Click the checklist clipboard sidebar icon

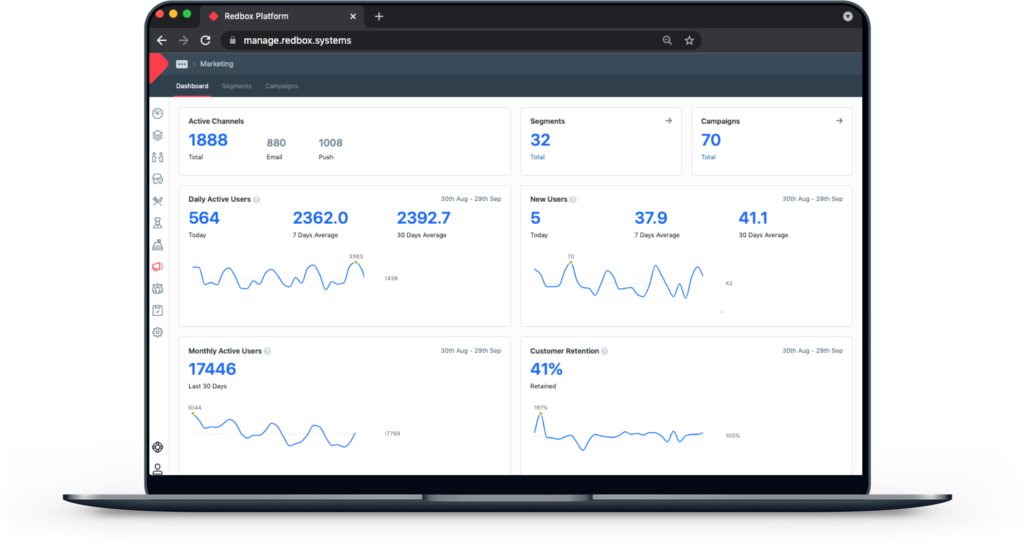click(157, 310)
